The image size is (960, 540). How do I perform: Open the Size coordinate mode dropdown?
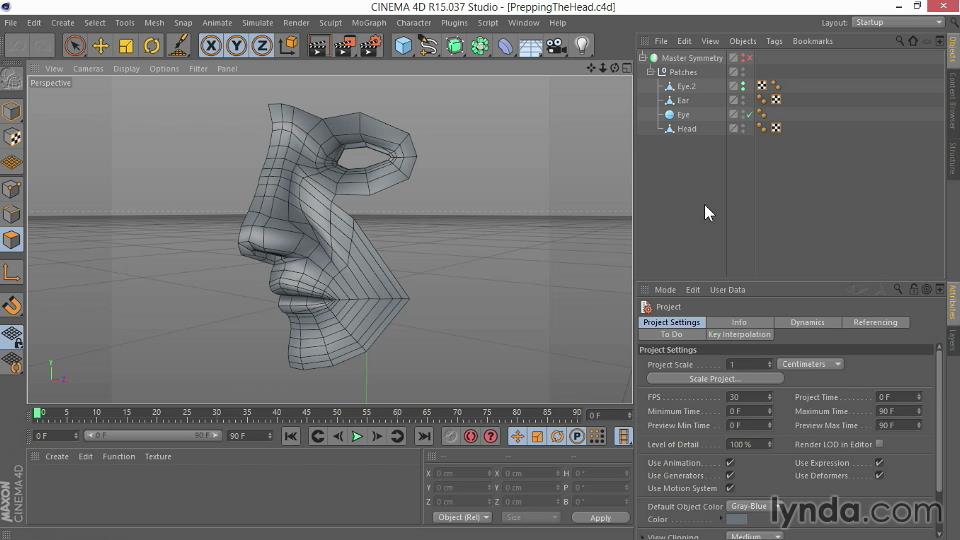531,517
